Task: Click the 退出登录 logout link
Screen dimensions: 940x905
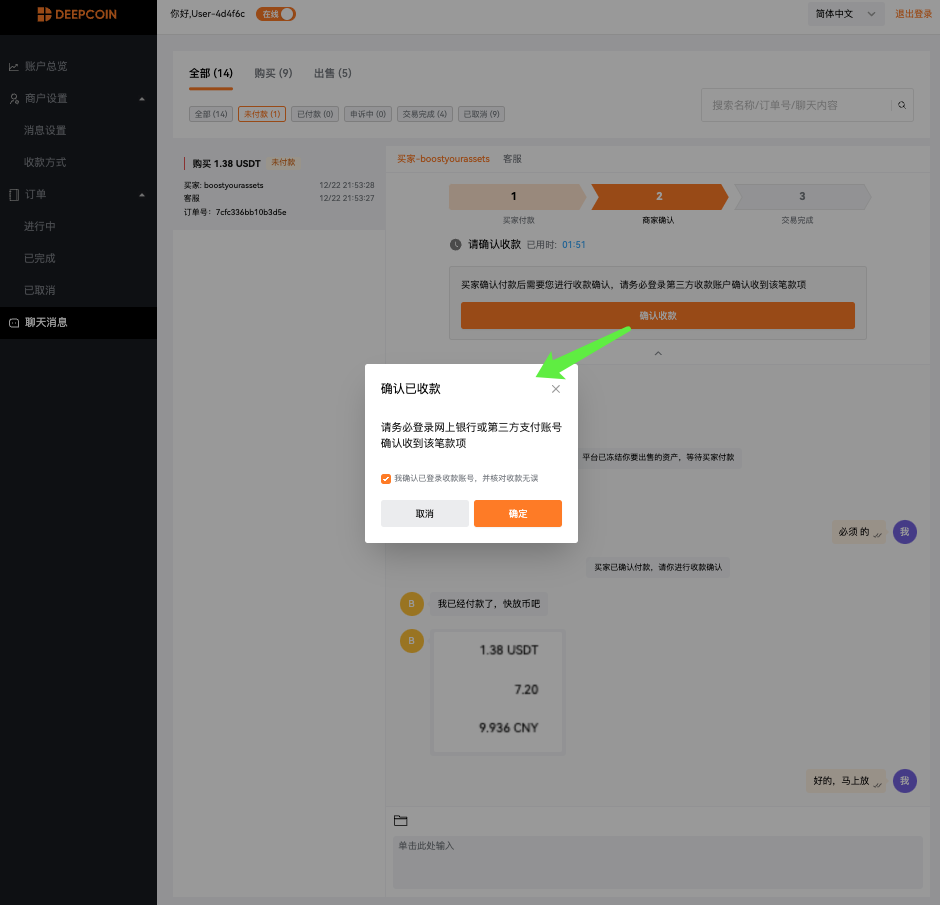Action: pyautogui.click(x=913, y=14)
